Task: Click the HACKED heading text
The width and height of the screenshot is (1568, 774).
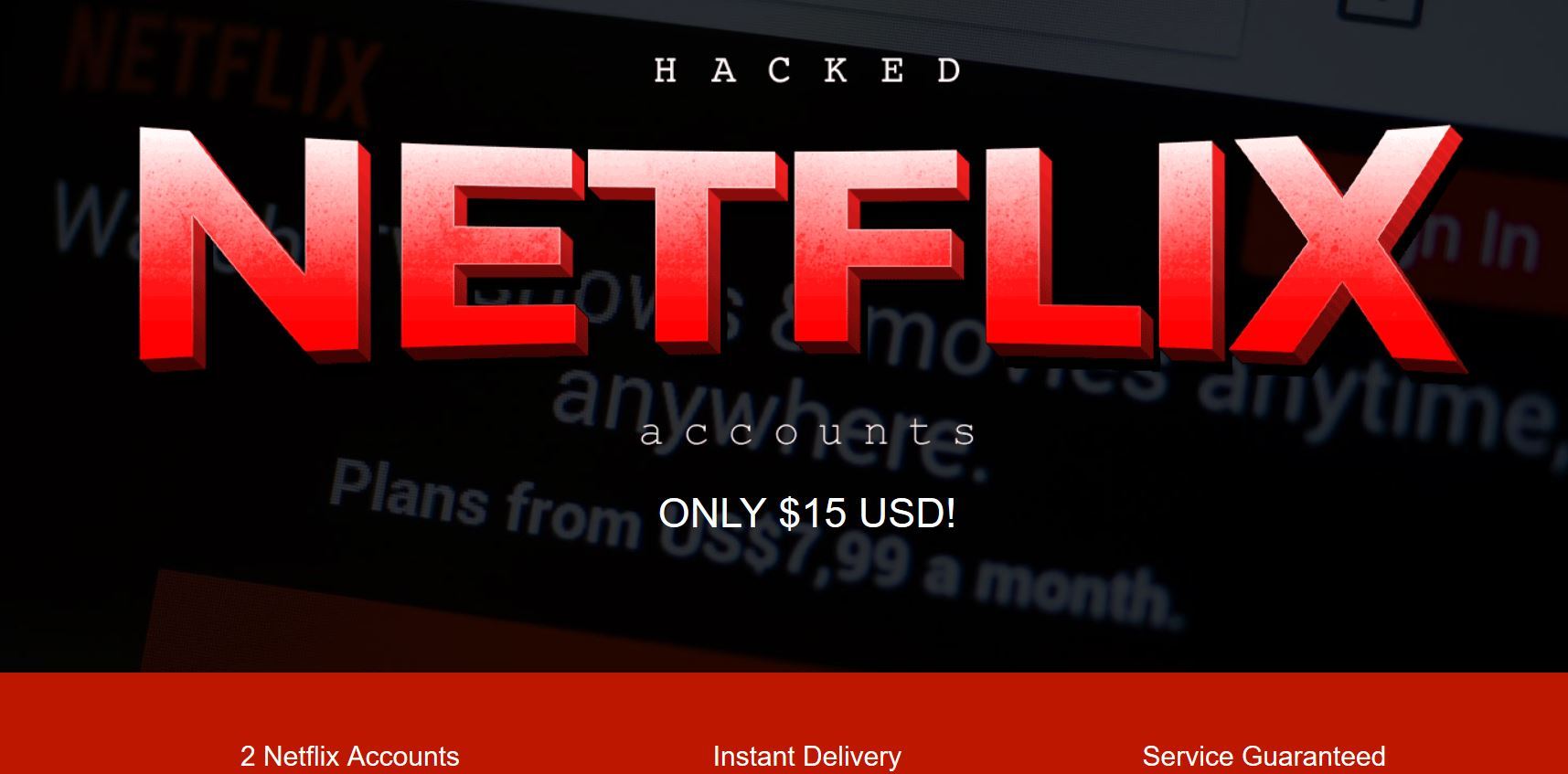Action: pyautogui.click(x=807, y=70)
